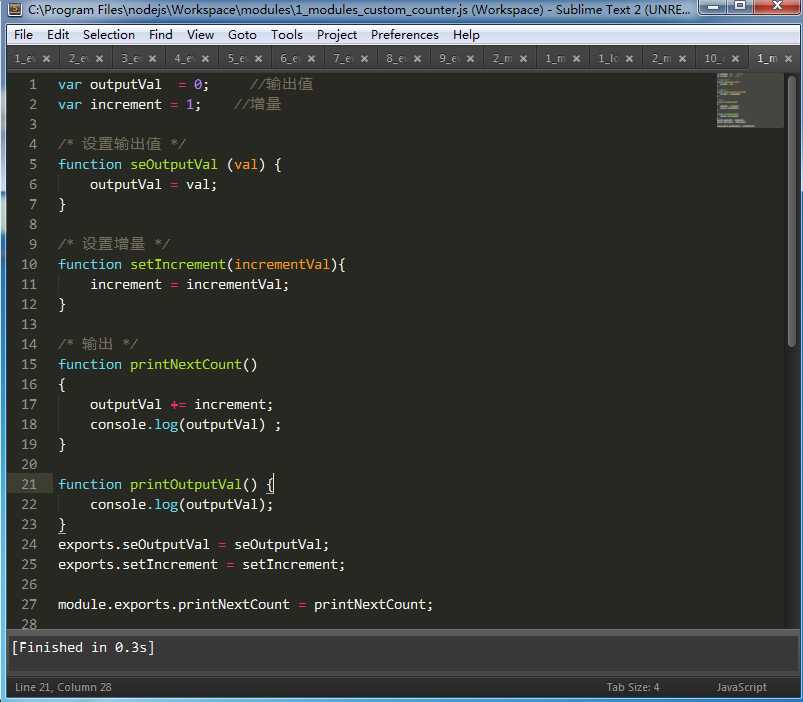
Task: Click the 'increment = incrementVal;' statement
Action: 189,284
